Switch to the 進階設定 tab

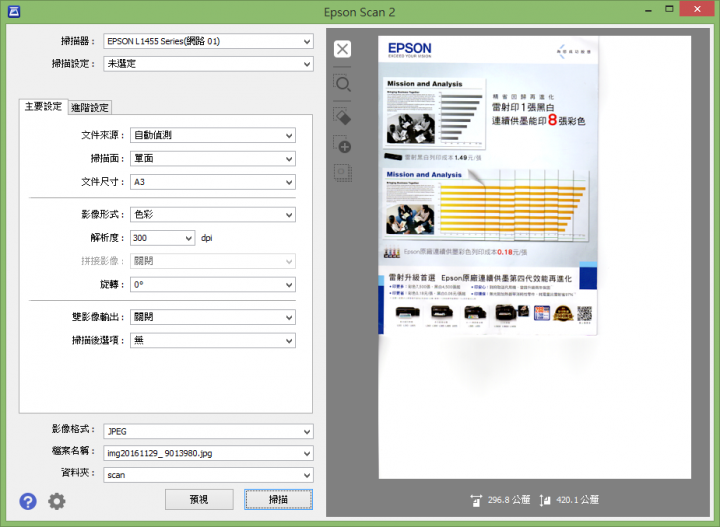click(x=90, y=108)
